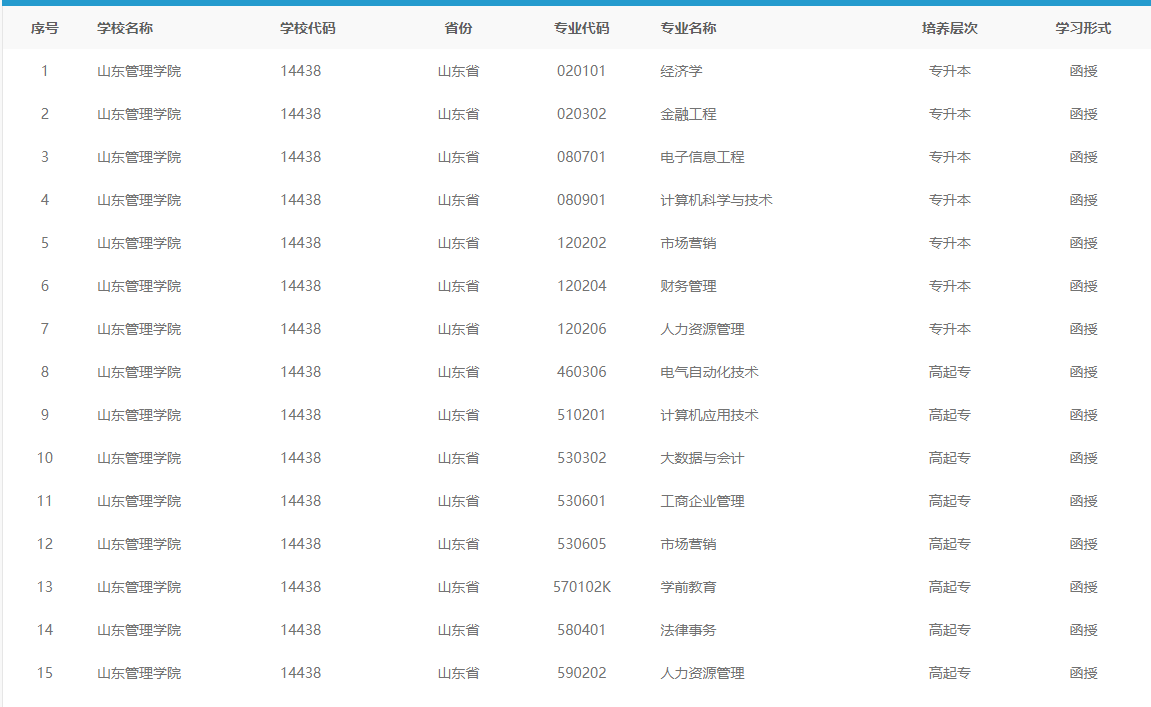Click the 序号 column header
This screenshot has height=707, width=1151.
[x=44, y=29]
